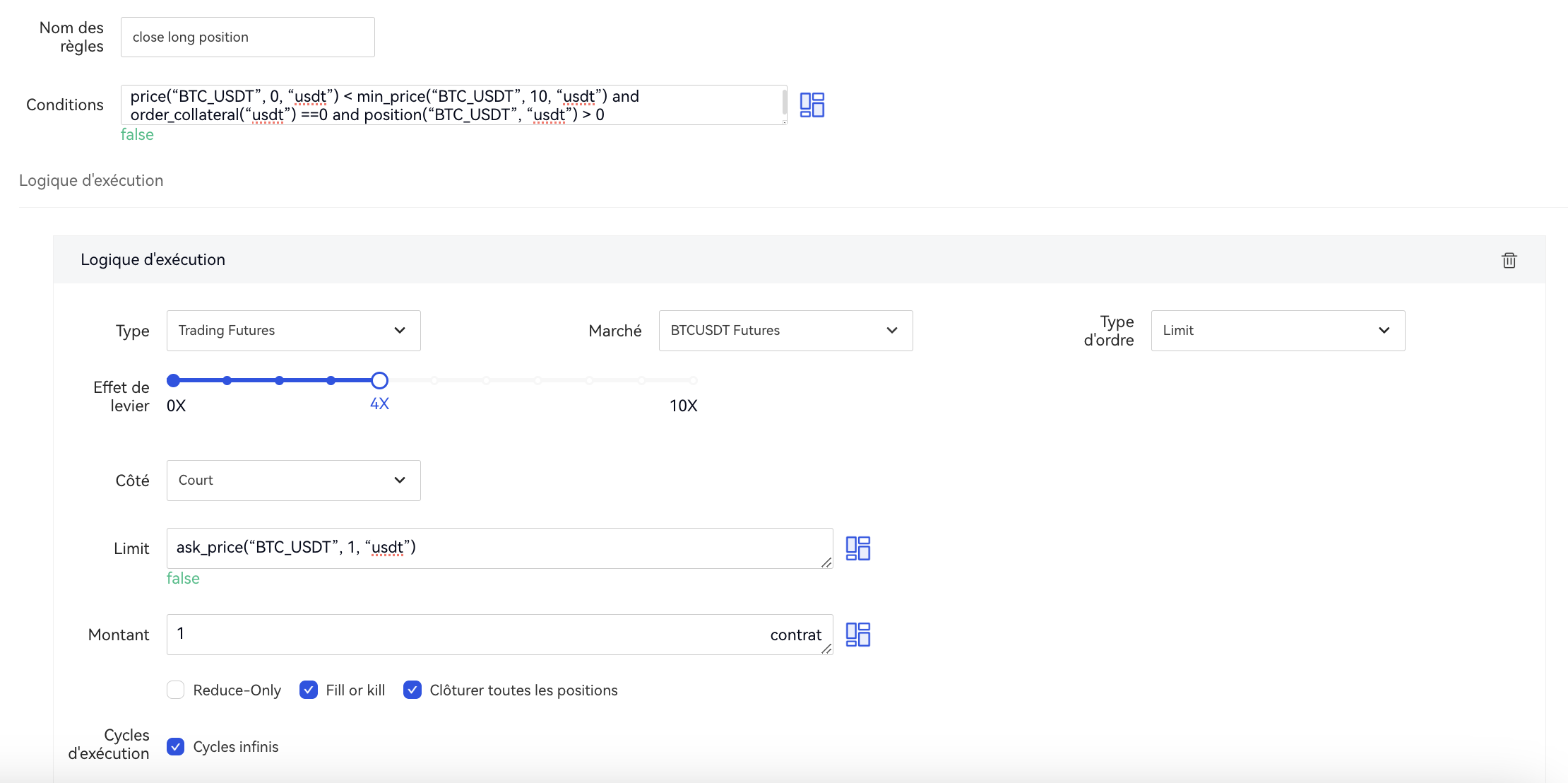1568x783 pixels.
Task: Click the 4X leverage slider handle
Action: pyautogui.click(x=379, y=381)
